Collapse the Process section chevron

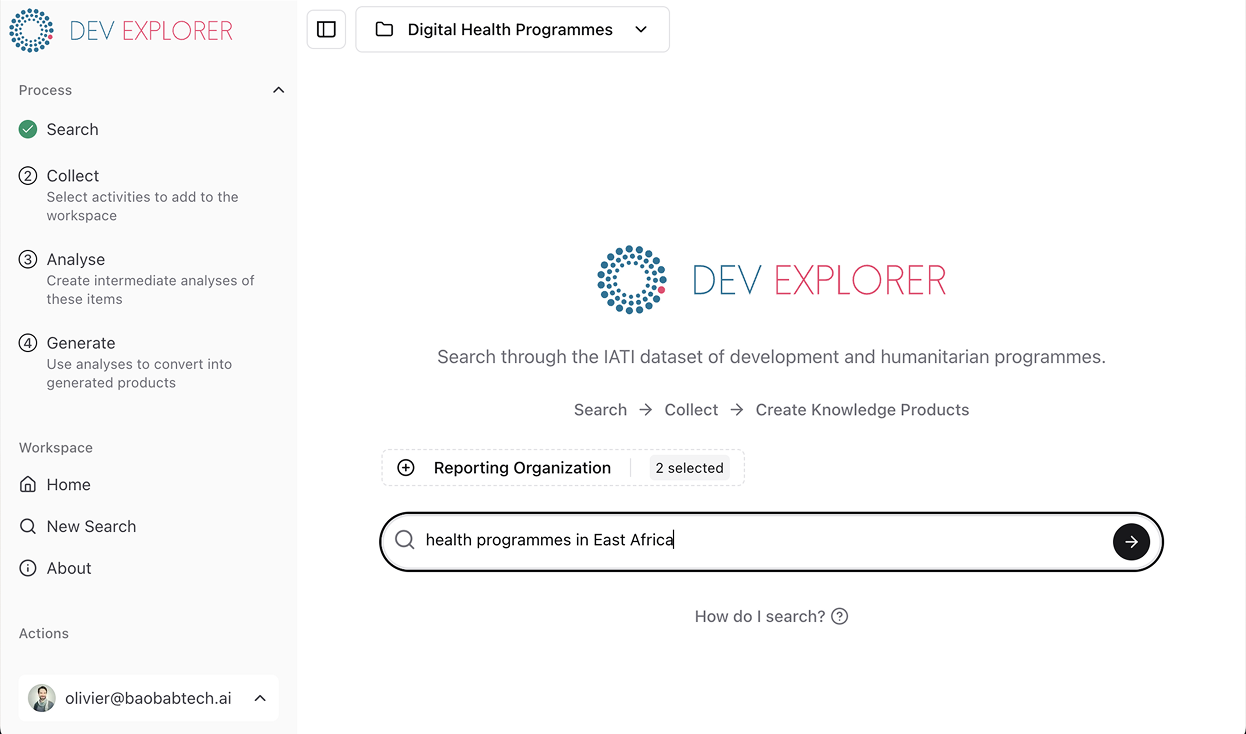(x=279, y=90)
